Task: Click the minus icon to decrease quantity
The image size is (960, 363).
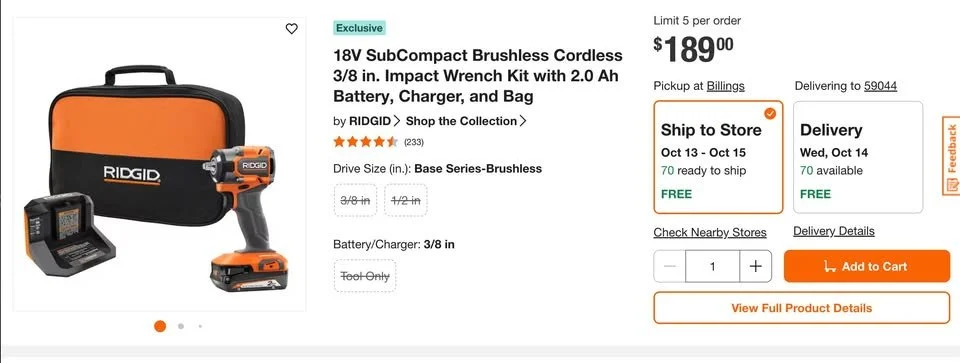Action: (670, 266)
